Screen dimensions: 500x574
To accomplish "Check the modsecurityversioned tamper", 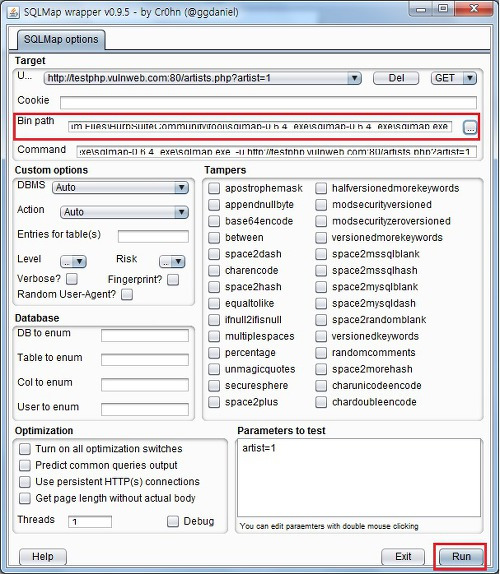I will click(x=321, y=205).
